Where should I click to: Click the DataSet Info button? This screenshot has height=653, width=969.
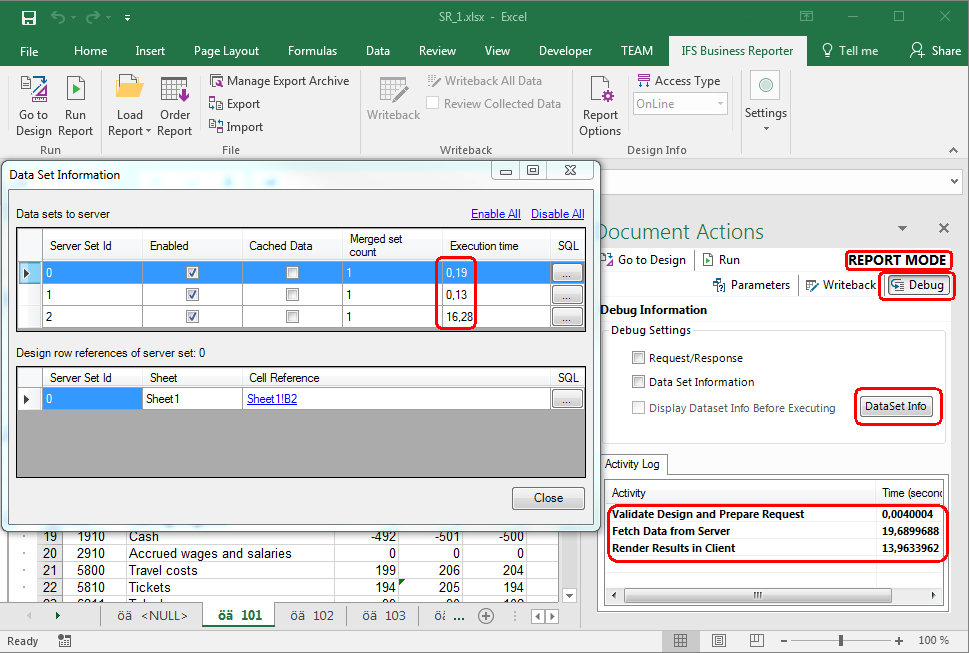[x=895, y=406]
